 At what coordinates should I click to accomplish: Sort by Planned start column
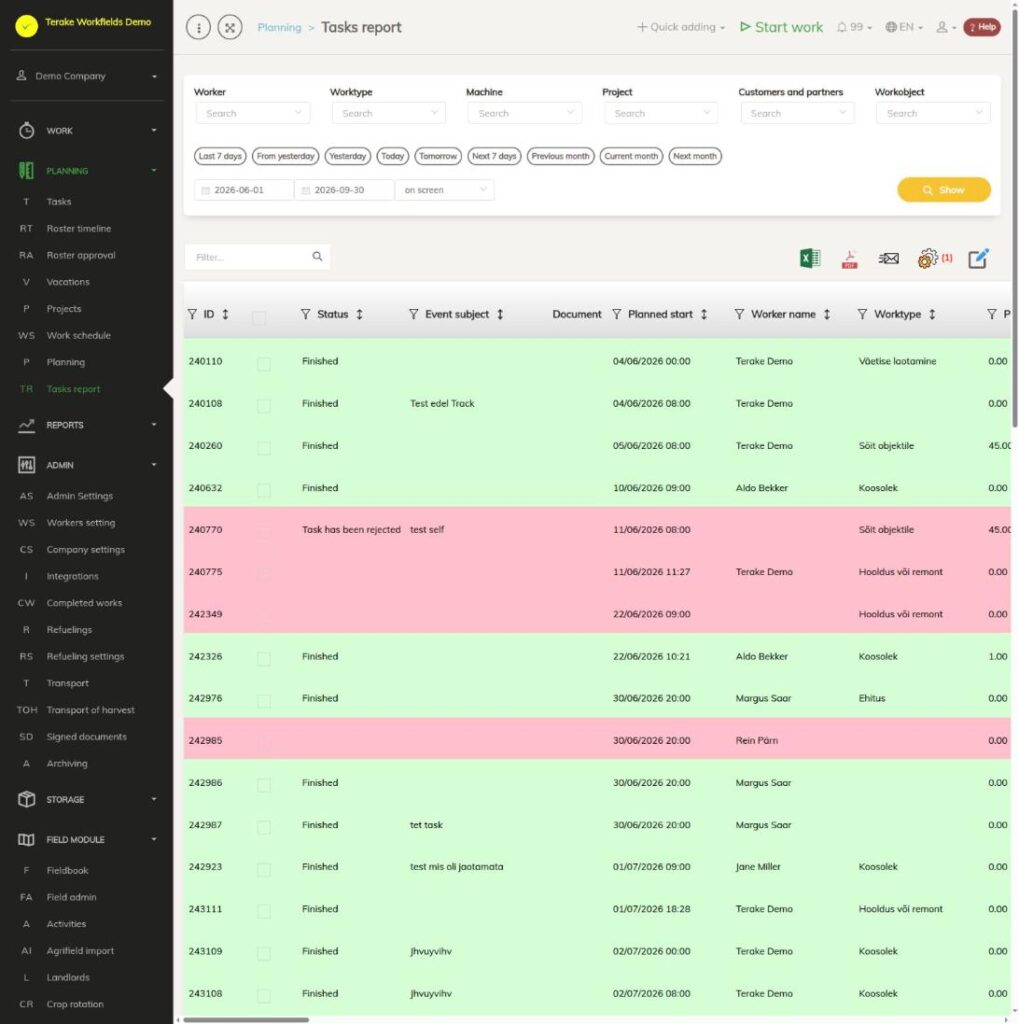pyautogui.click(x=704, y=314)
